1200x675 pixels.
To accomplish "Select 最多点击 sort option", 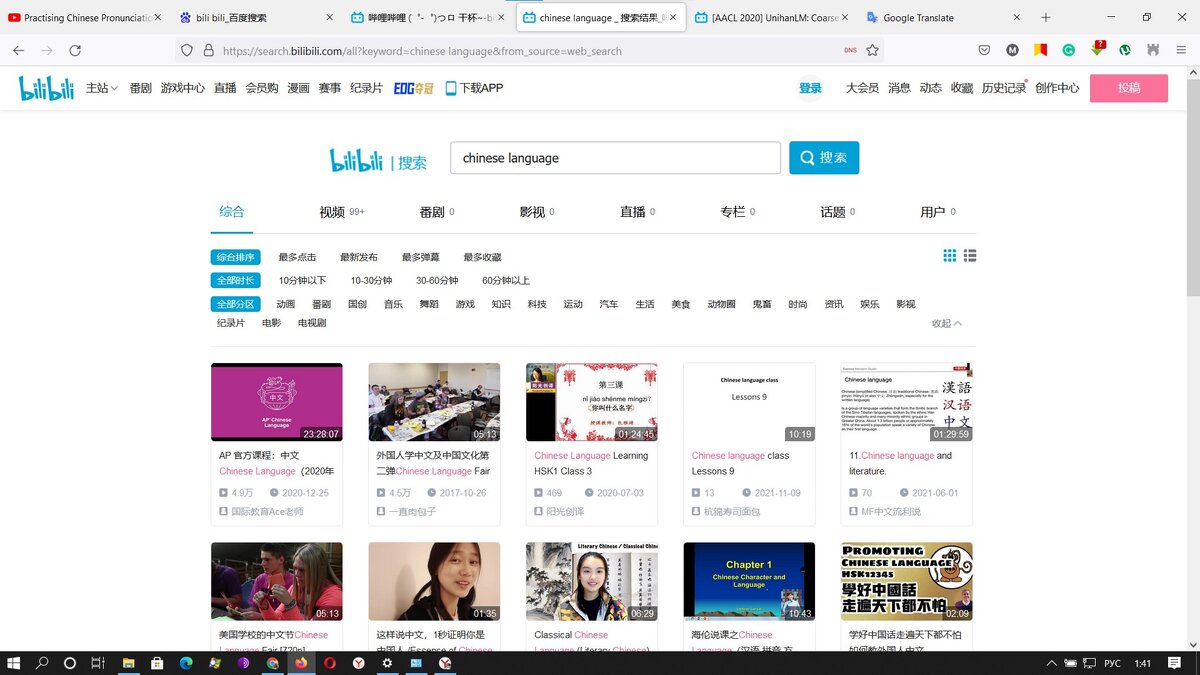I will (297, 257).
